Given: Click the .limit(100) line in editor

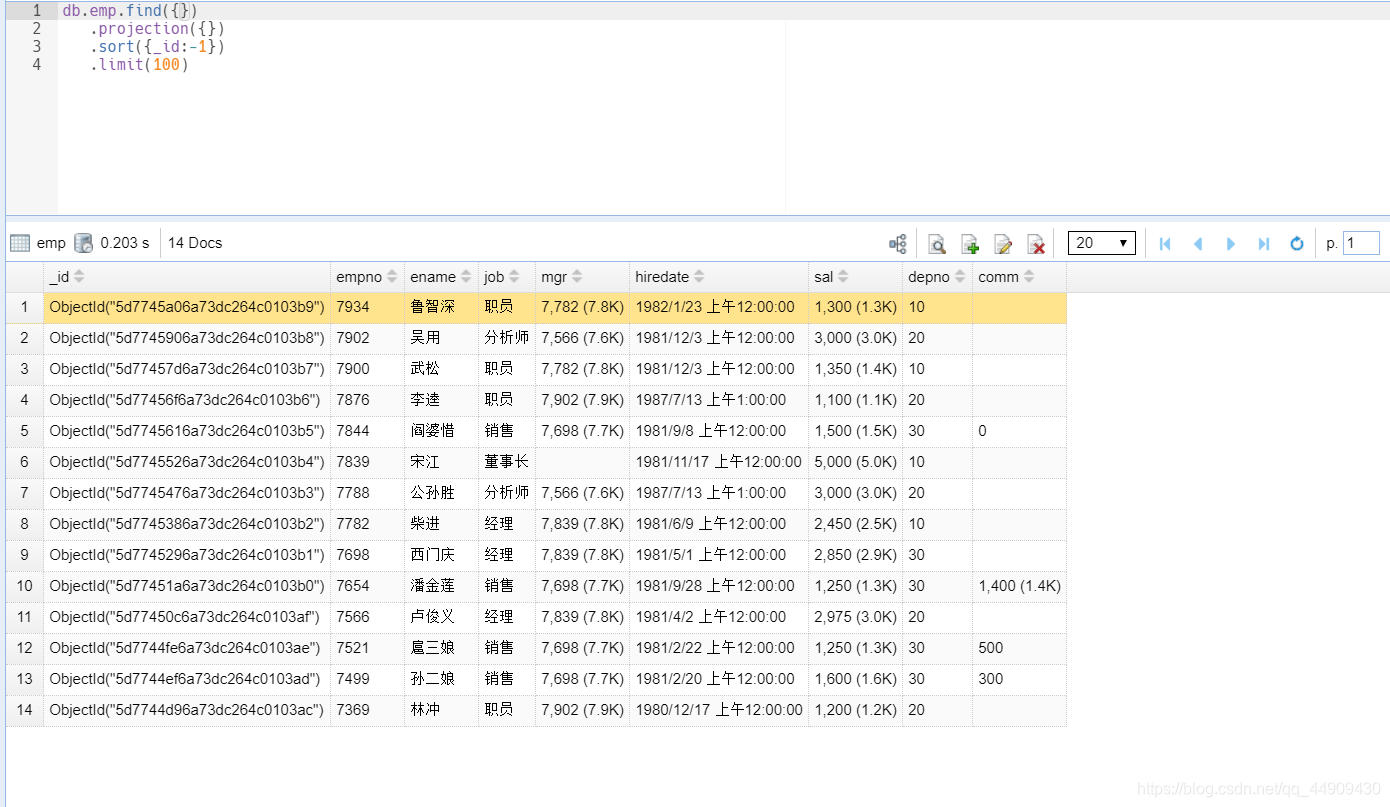Looking at the screenshot, I should 139,64.
